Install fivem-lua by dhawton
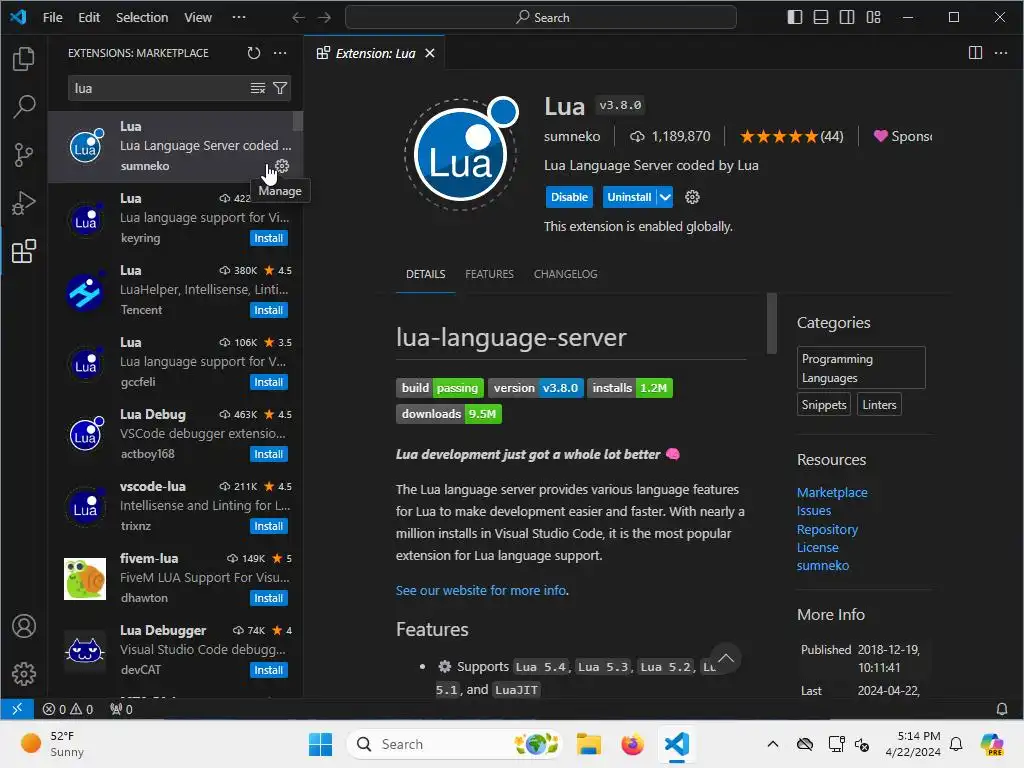The width and height of the screenshot is (1024, 768). point(268,598)
